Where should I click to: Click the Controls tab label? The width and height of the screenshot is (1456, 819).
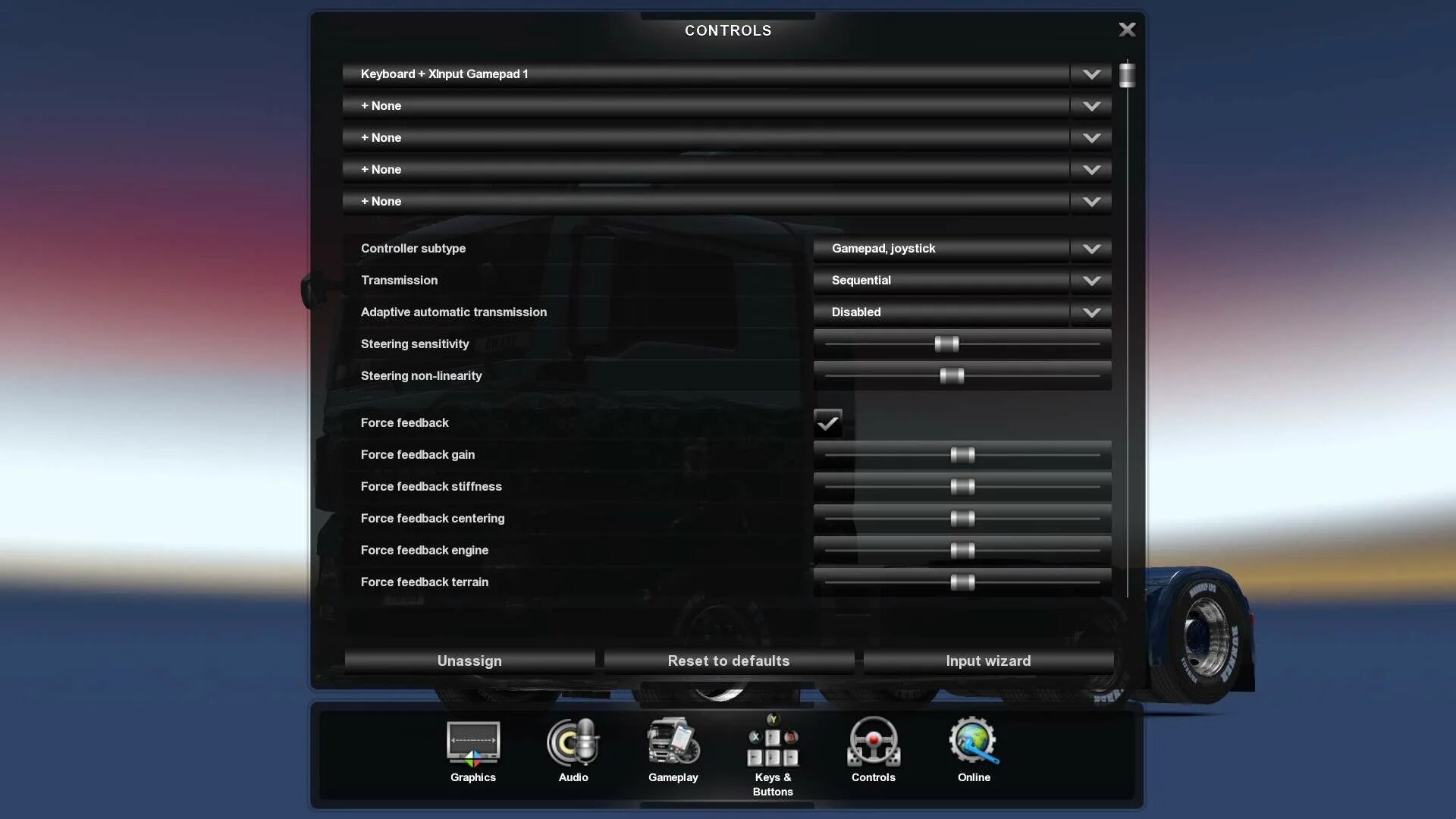pos(873,778)
